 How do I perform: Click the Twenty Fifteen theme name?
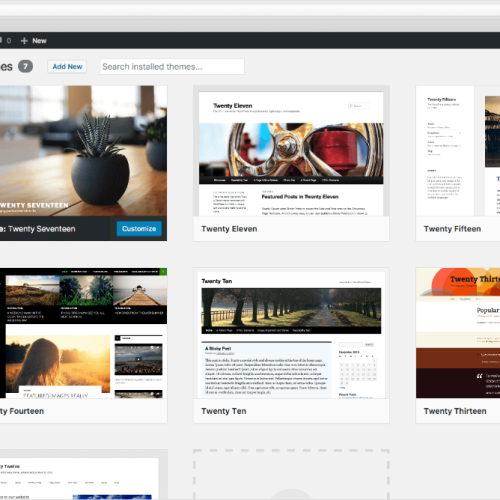tap(452, 229)
